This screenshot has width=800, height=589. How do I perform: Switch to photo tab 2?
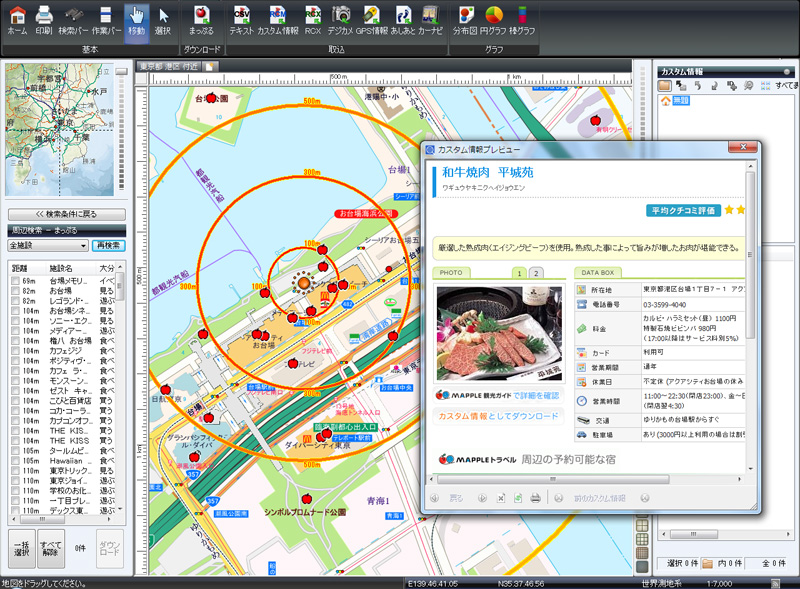[536, 273]
